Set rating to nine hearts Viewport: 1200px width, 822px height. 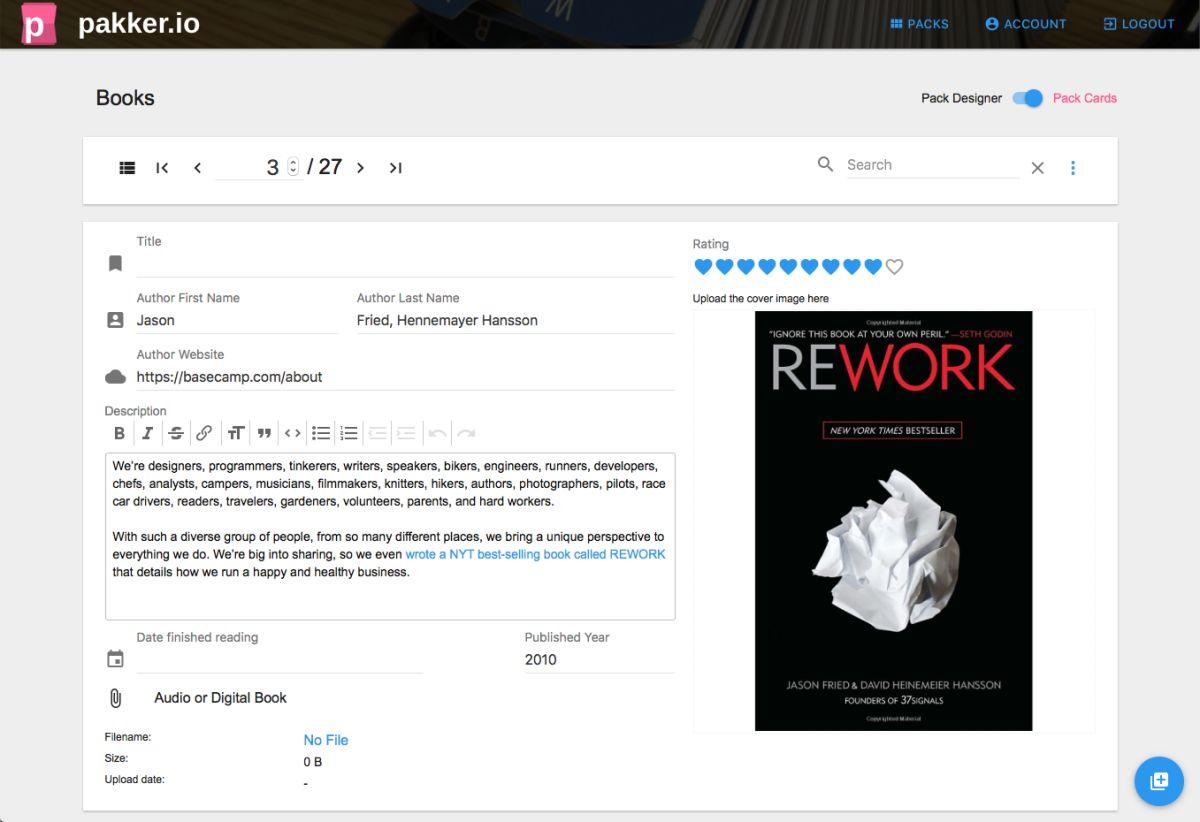point(873,267)
